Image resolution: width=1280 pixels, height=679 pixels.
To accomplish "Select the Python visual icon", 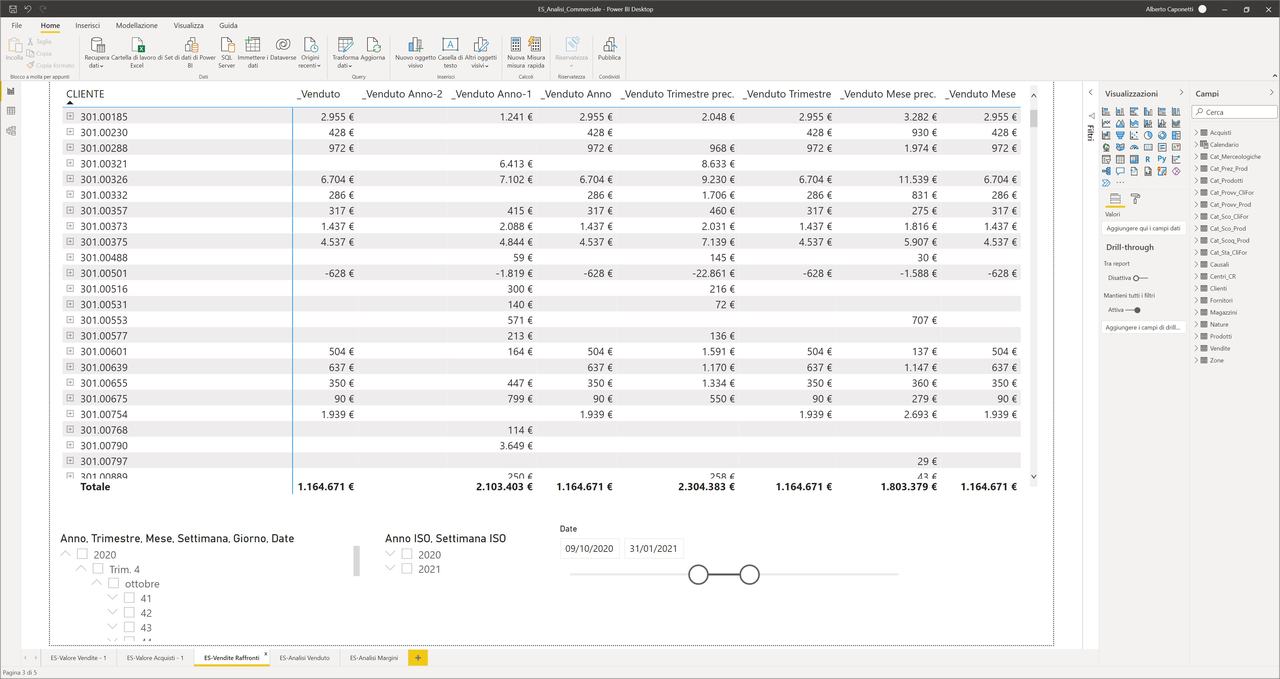I will tap(1162, 159).
